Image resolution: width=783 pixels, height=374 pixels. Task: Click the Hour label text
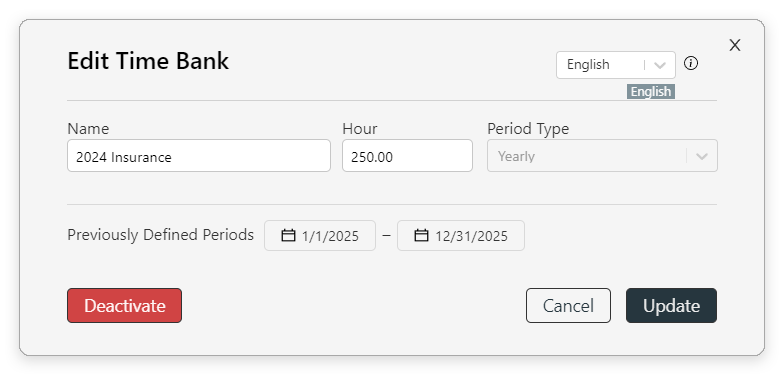pyautogui.click(x=360, y=129)
